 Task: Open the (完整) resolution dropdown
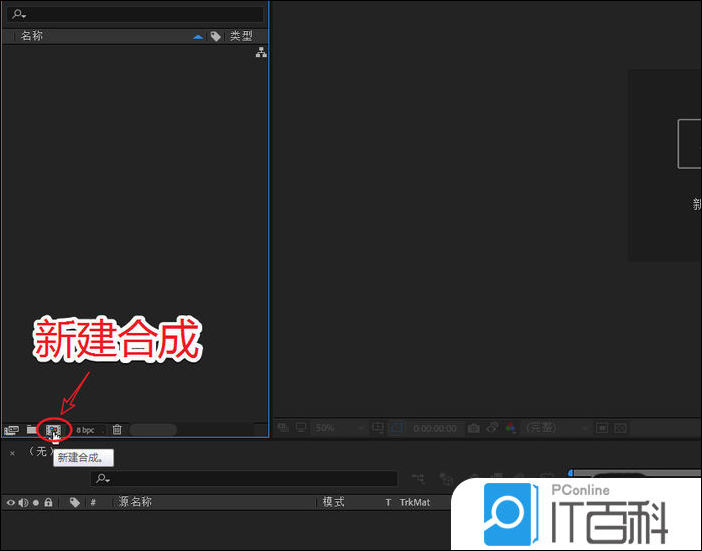click(x=556, y=428)
